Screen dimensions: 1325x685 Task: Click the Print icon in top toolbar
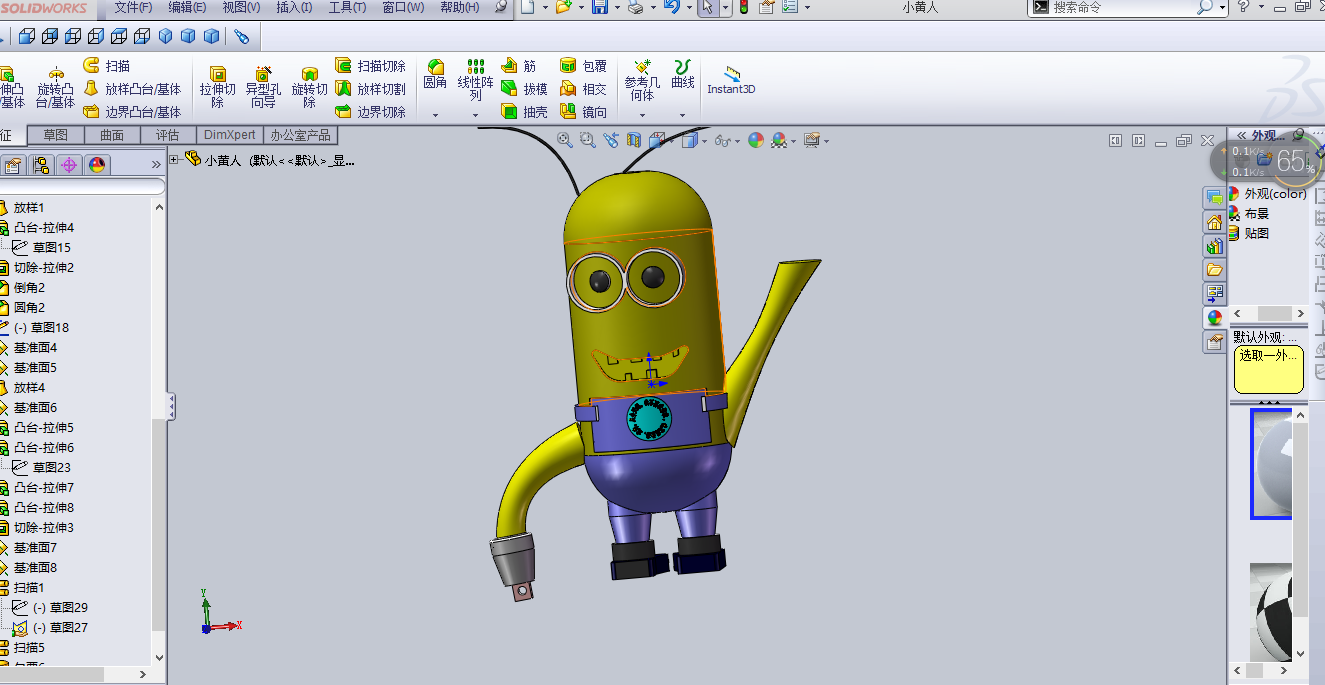pyautogui.click(x=635, y=7)
